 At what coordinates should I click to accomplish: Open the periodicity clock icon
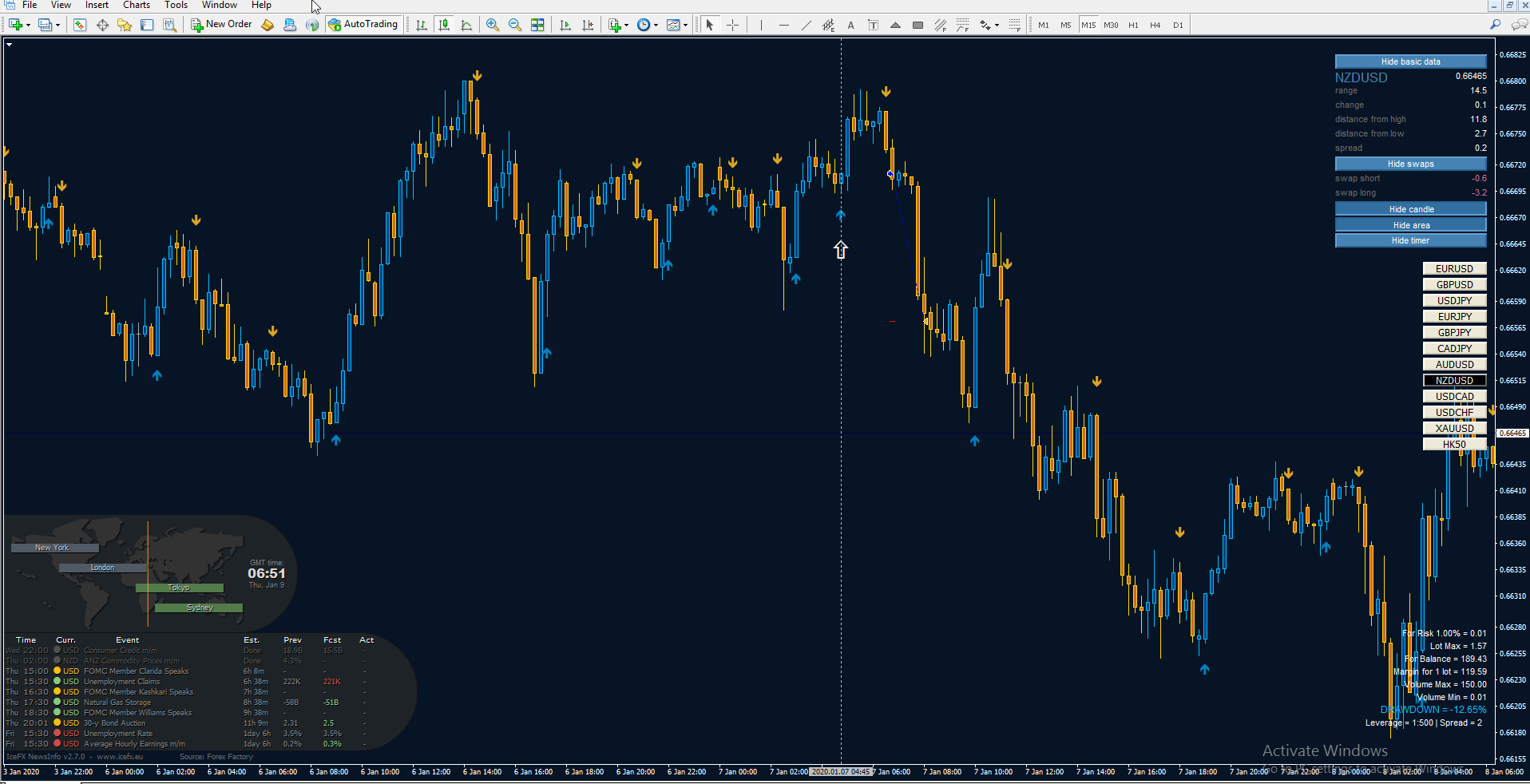point(644,25)
